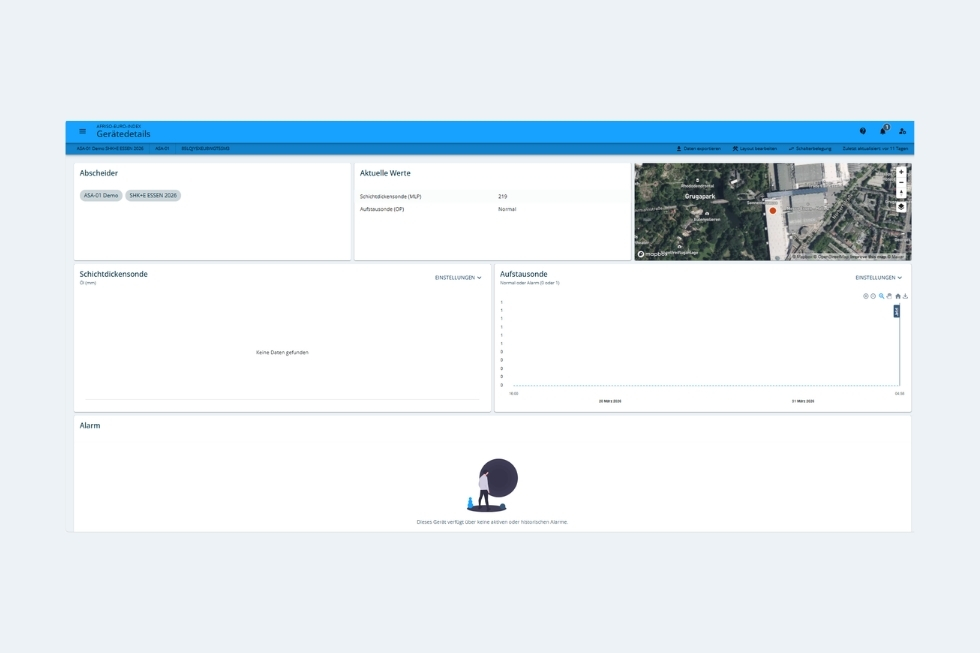Click Daten exportieren in toolbar

(x=698, y=149)
